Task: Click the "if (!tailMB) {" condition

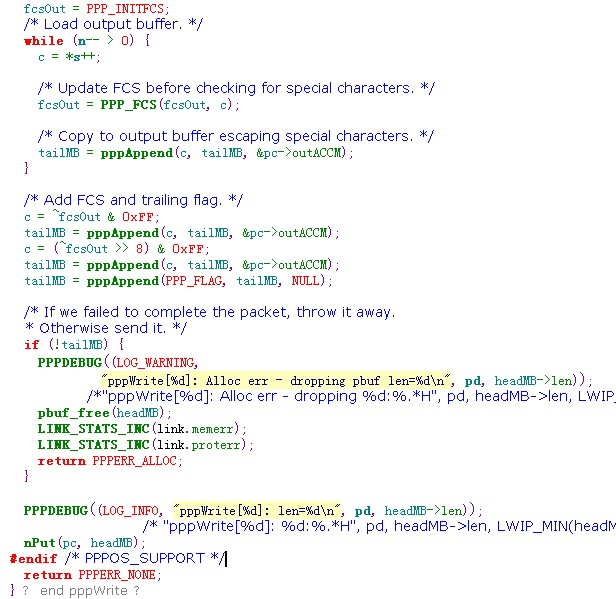Action: (x=74, y=344)
